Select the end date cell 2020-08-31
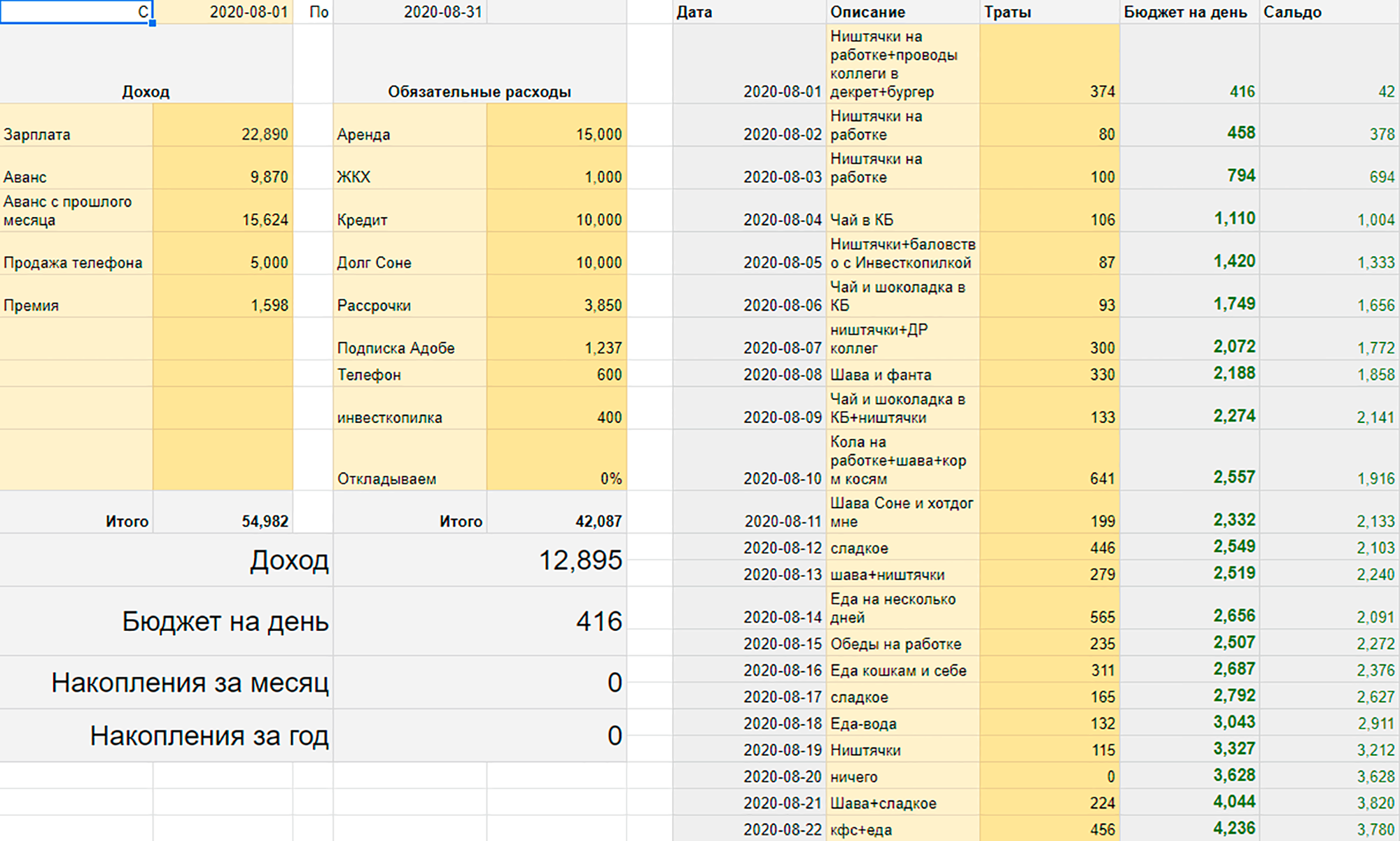 410,12
